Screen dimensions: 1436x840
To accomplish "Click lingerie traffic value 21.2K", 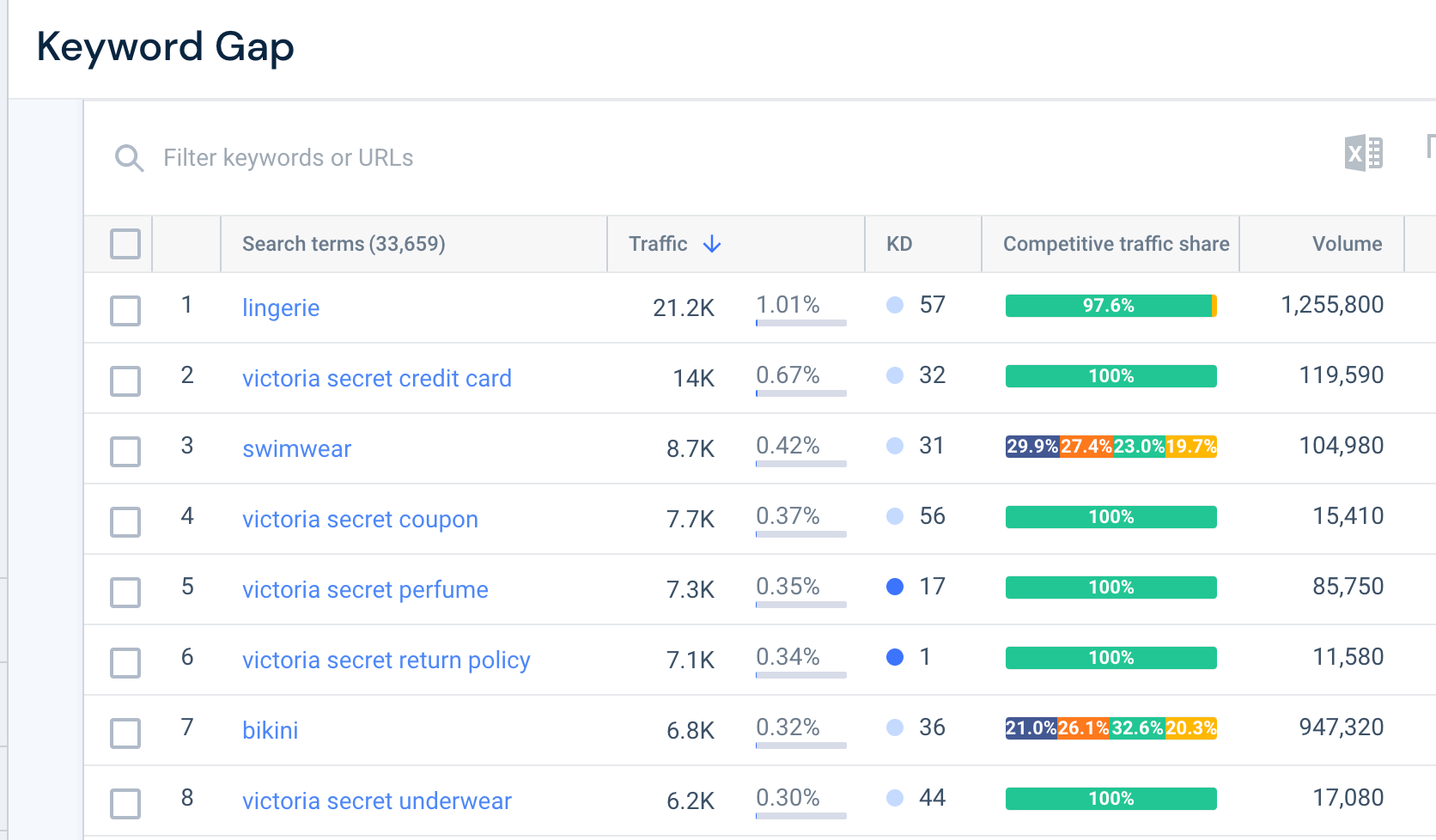I will (684, 307).
